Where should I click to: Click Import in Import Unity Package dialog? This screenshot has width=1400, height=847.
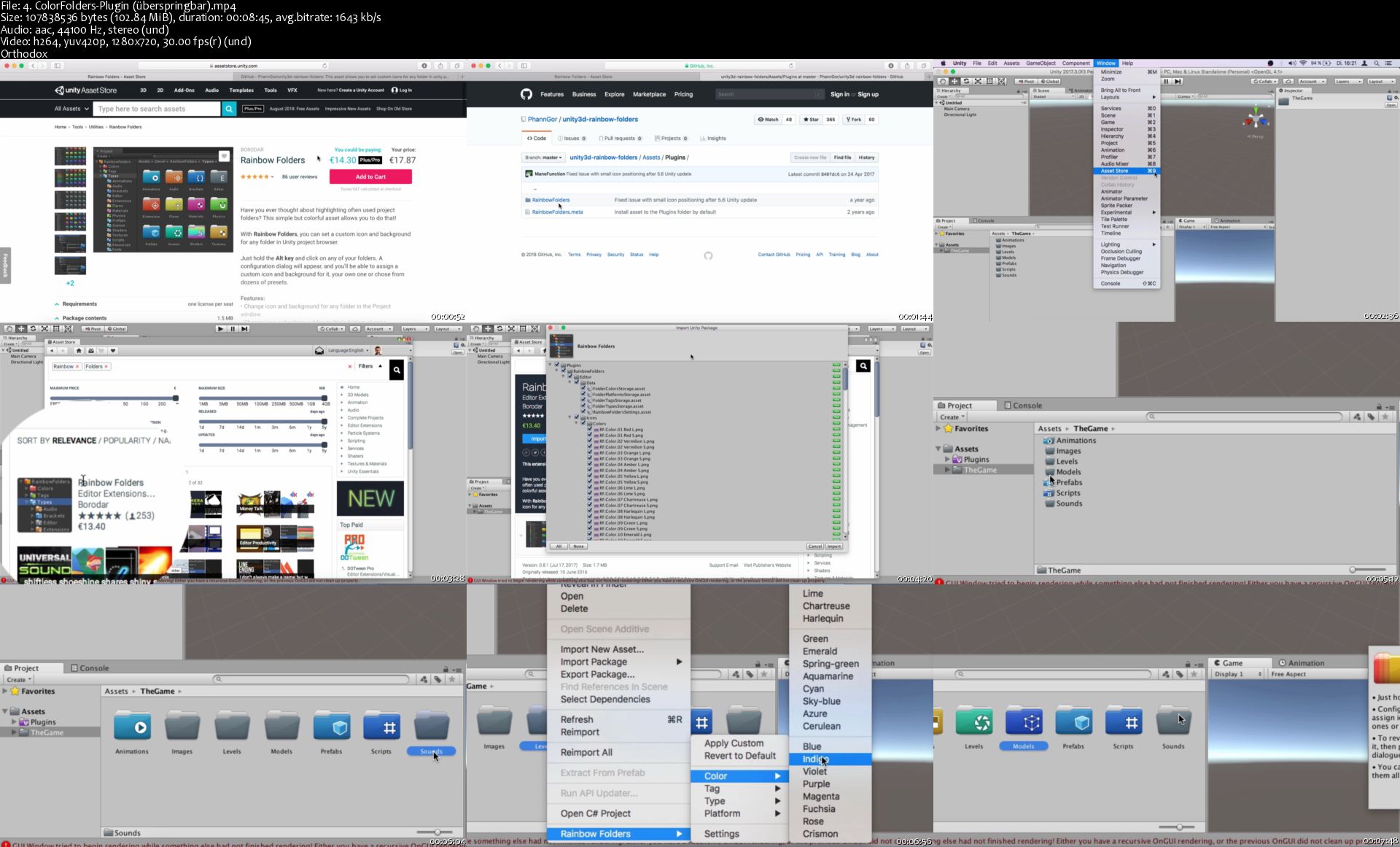(x=834, y=546)
